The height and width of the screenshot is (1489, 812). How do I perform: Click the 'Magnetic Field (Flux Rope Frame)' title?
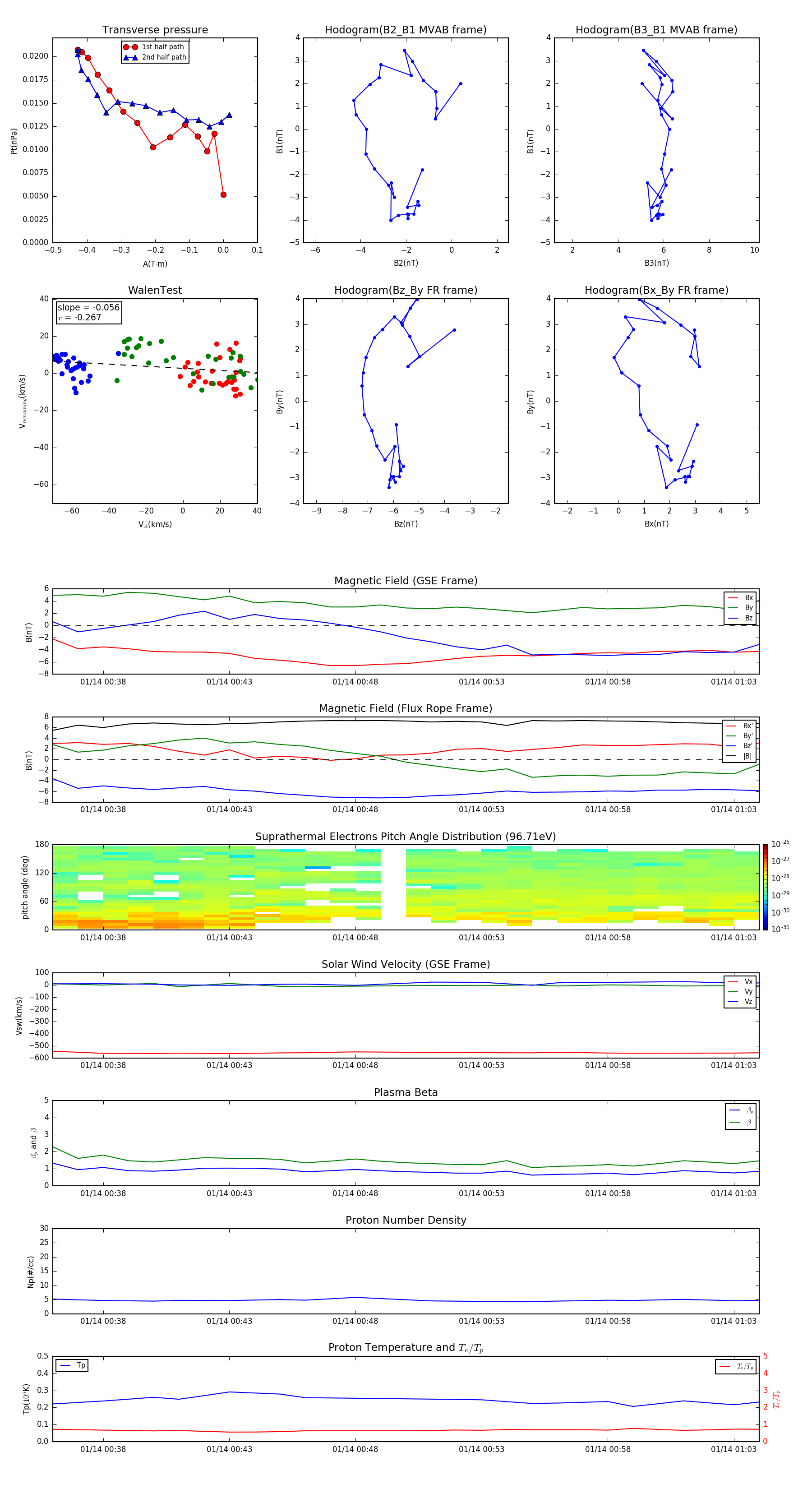(x=406, y=709)
